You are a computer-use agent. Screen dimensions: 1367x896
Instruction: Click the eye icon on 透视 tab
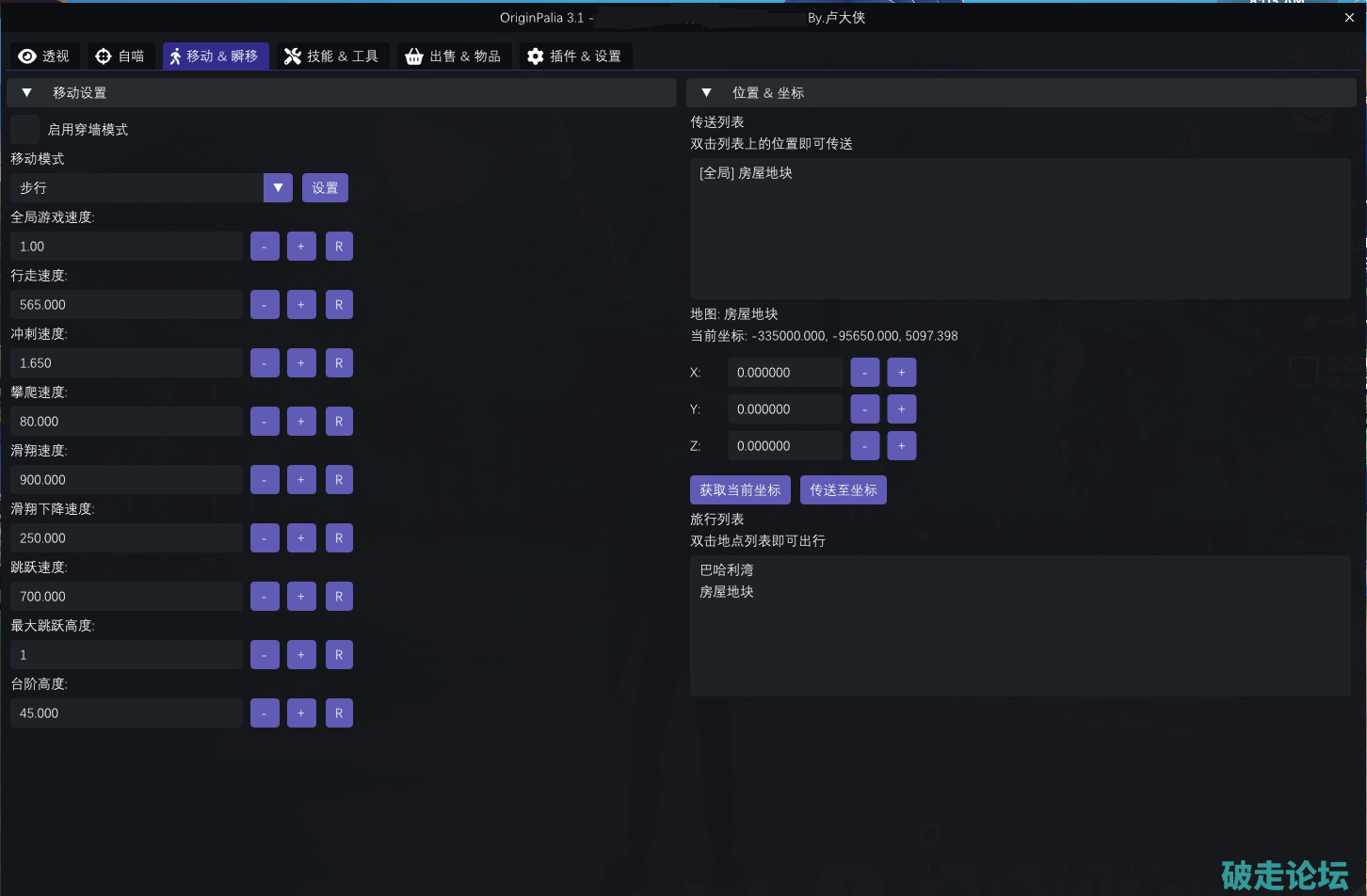coord(27,56)
